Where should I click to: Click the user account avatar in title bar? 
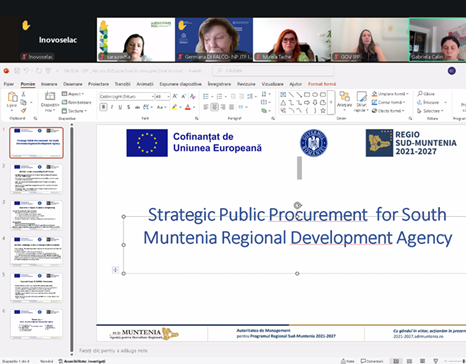pyautogui.click(x=452, y=71)
